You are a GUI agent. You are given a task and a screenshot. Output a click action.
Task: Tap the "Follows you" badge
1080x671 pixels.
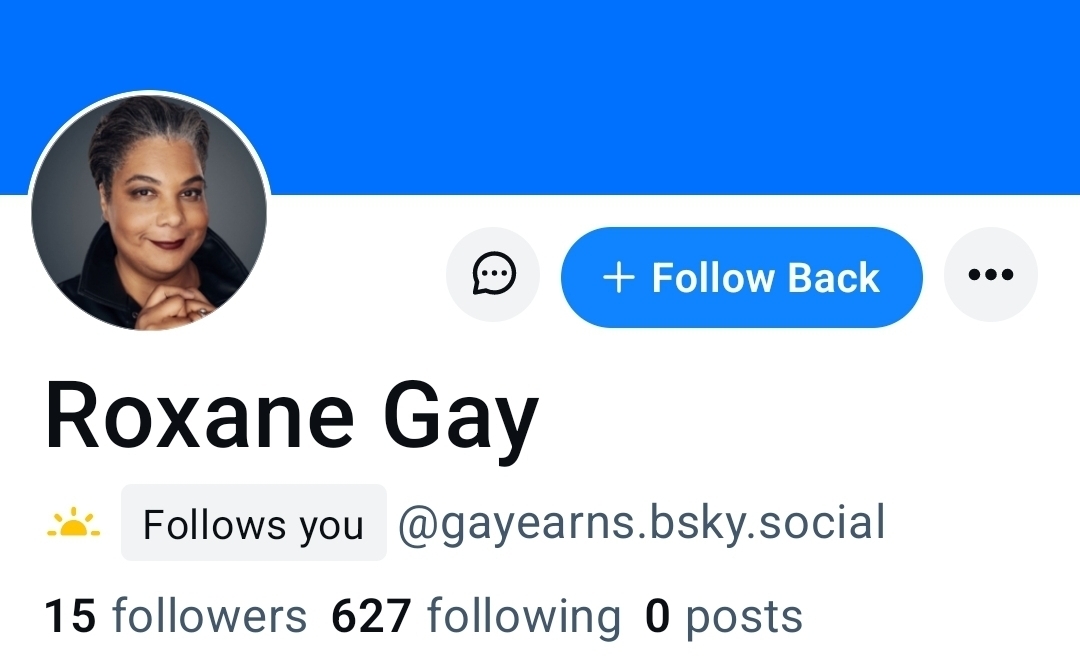(x=253, y=524)
